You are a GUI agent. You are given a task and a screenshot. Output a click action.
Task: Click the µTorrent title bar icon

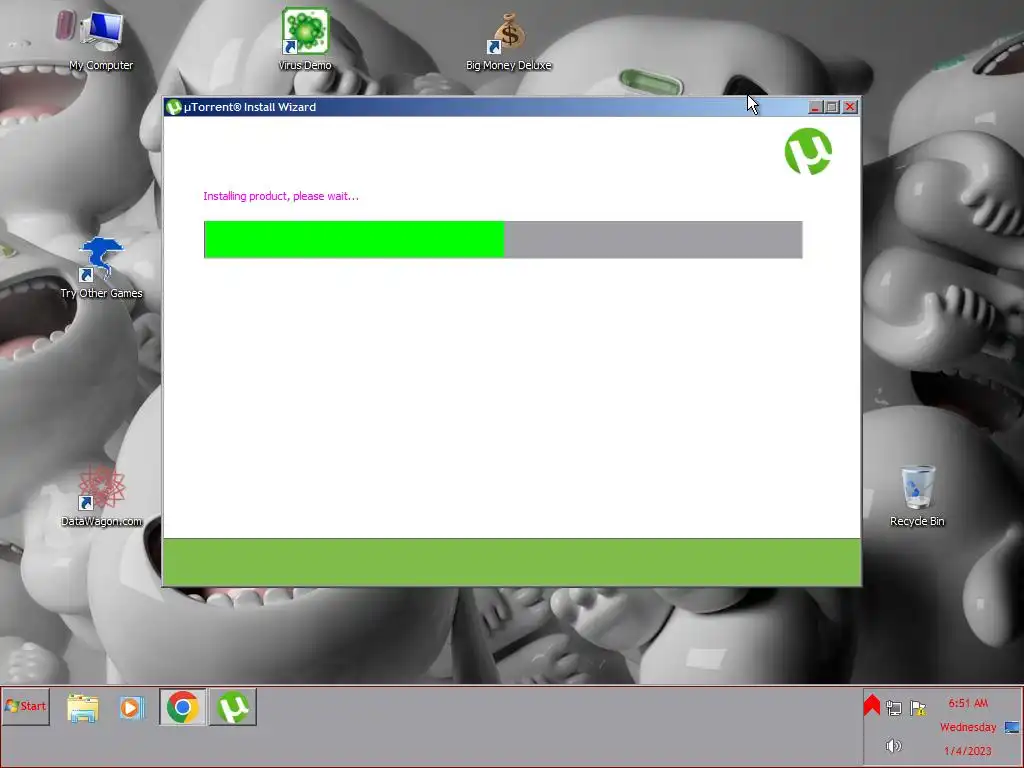pyautogui.click(x=173, y=107)
